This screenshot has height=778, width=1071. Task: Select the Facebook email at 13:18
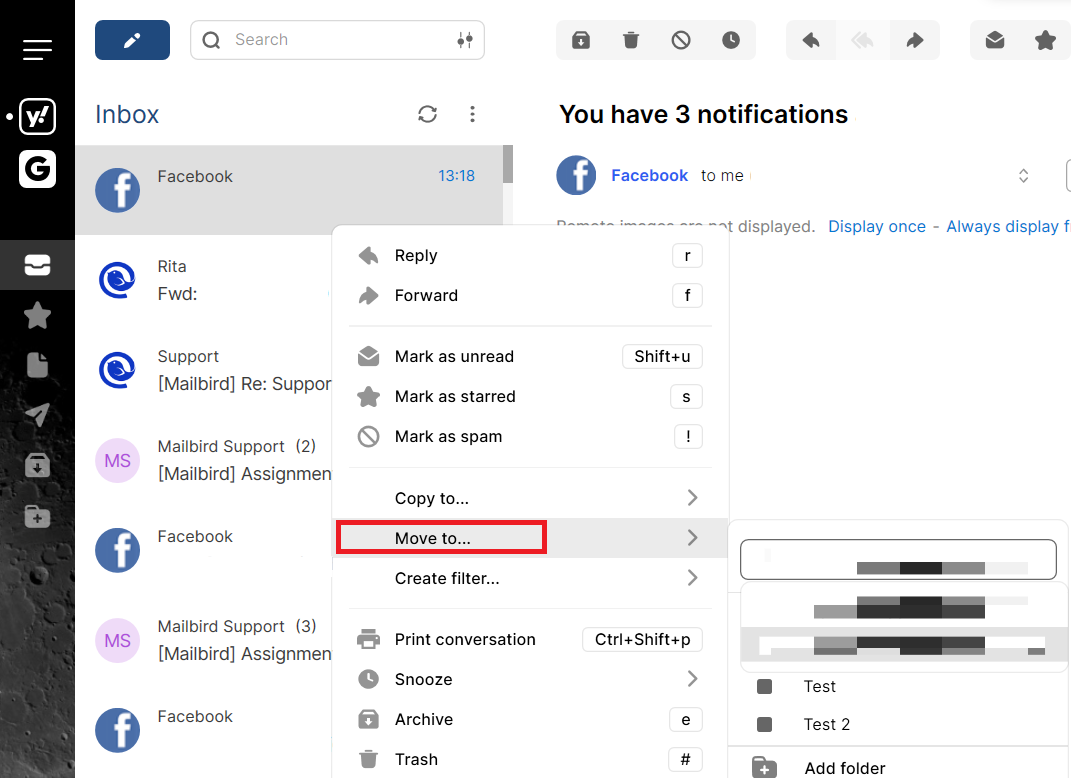coord(290,190)
